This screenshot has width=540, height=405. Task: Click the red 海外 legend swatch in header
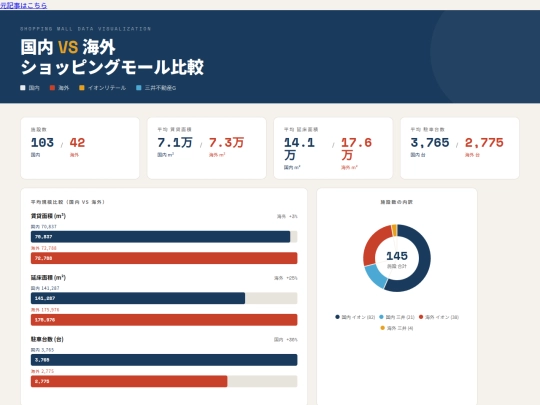point(52,88)
